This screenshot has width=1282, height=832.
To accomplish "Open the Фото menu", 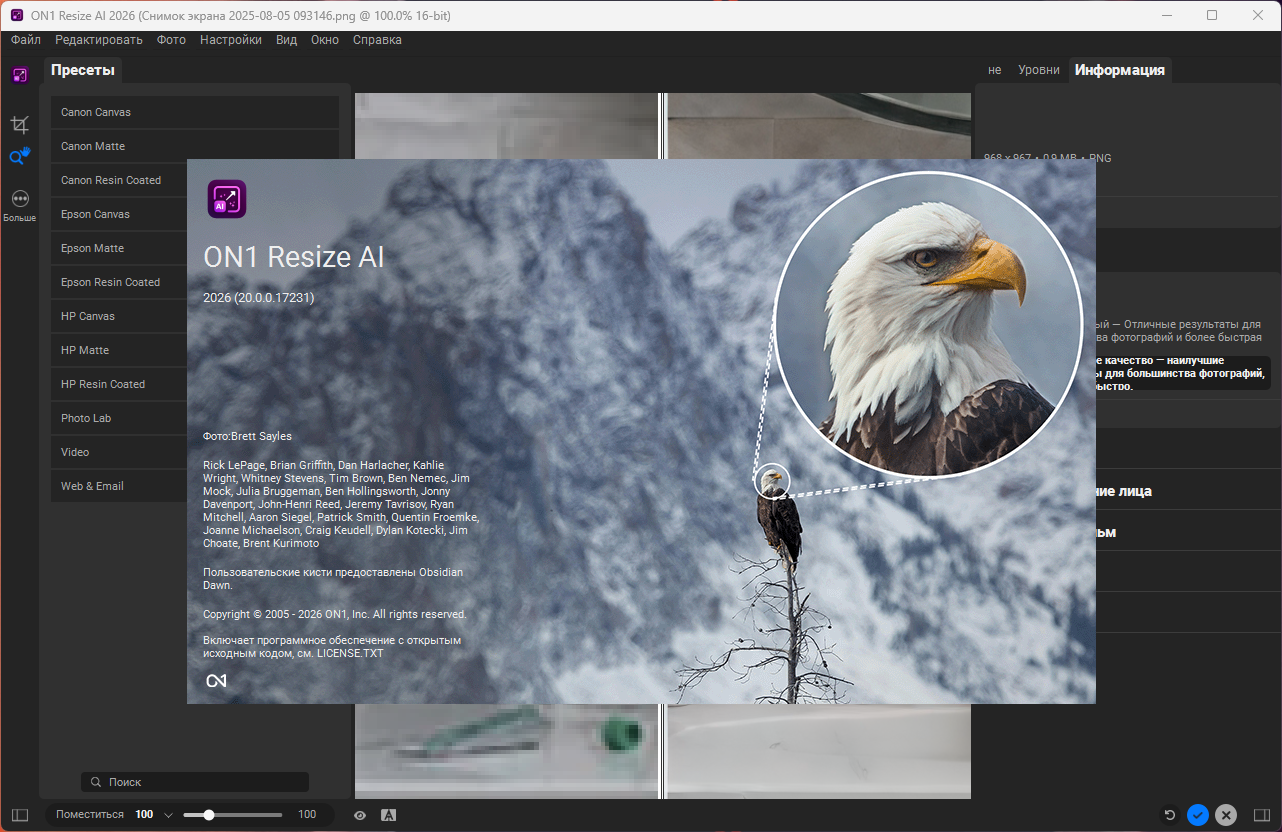I will click(171, 40).
